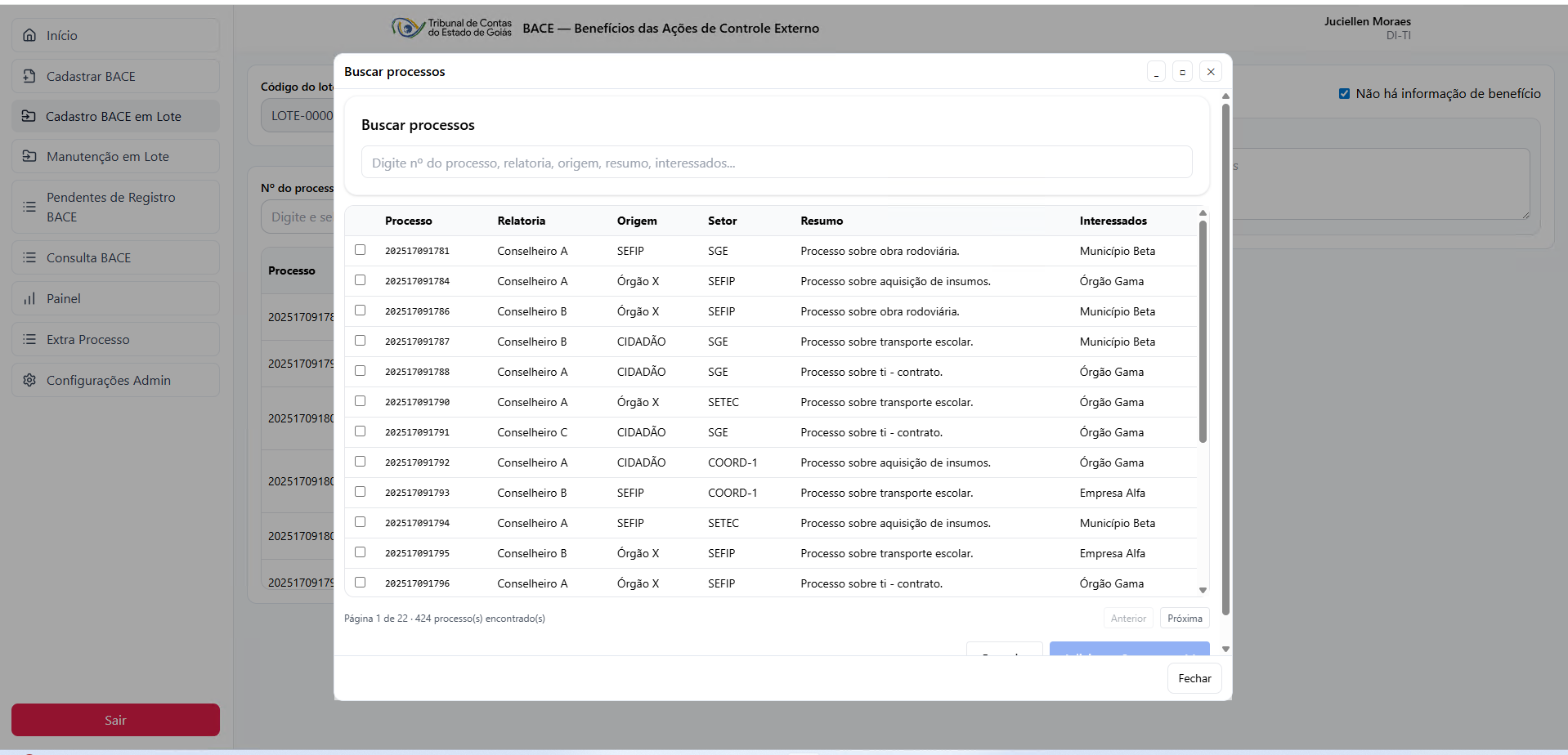Select checkbox for process 202517091788
The width and height of the screenshot is (1568, 755).
360,371
